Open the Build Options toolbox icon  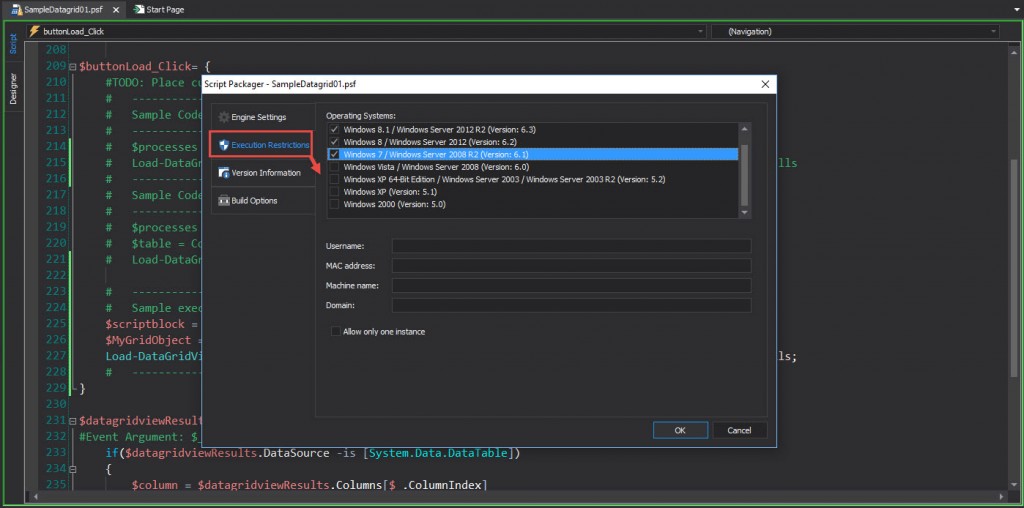click(223, 200)
